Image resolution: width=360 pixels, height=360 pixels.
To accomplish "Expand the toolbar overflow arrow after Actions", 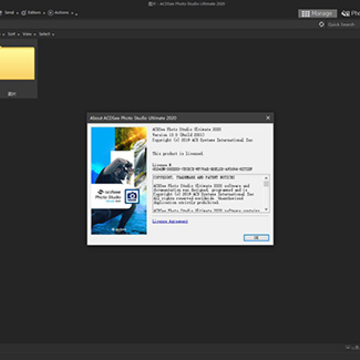I will [x=76, y=14].
